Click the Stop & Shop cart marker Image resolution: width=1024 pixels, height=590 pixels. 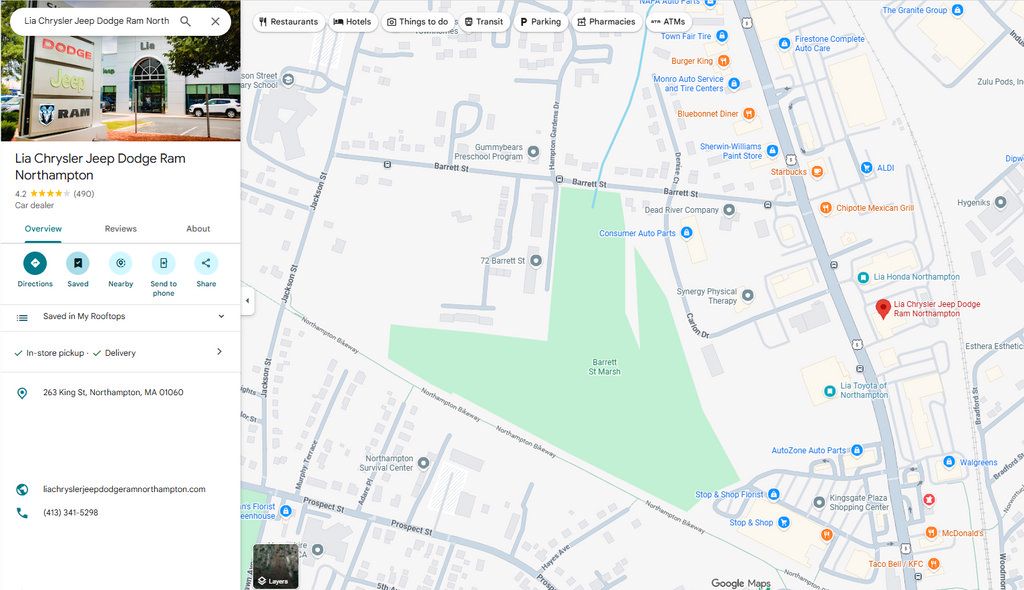[784, 522]
